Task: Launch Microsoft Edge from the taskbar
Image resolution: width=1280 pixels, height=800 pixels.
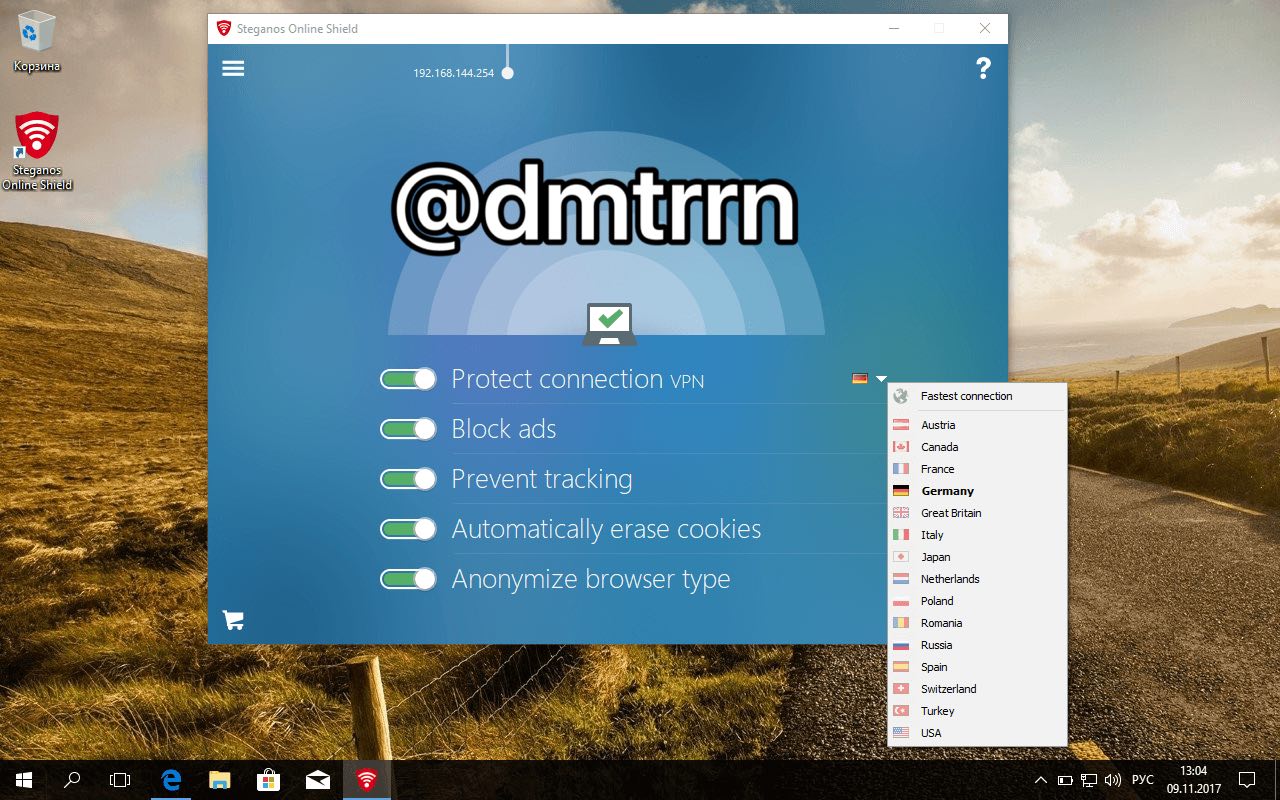Action: [x=171, y=780]
